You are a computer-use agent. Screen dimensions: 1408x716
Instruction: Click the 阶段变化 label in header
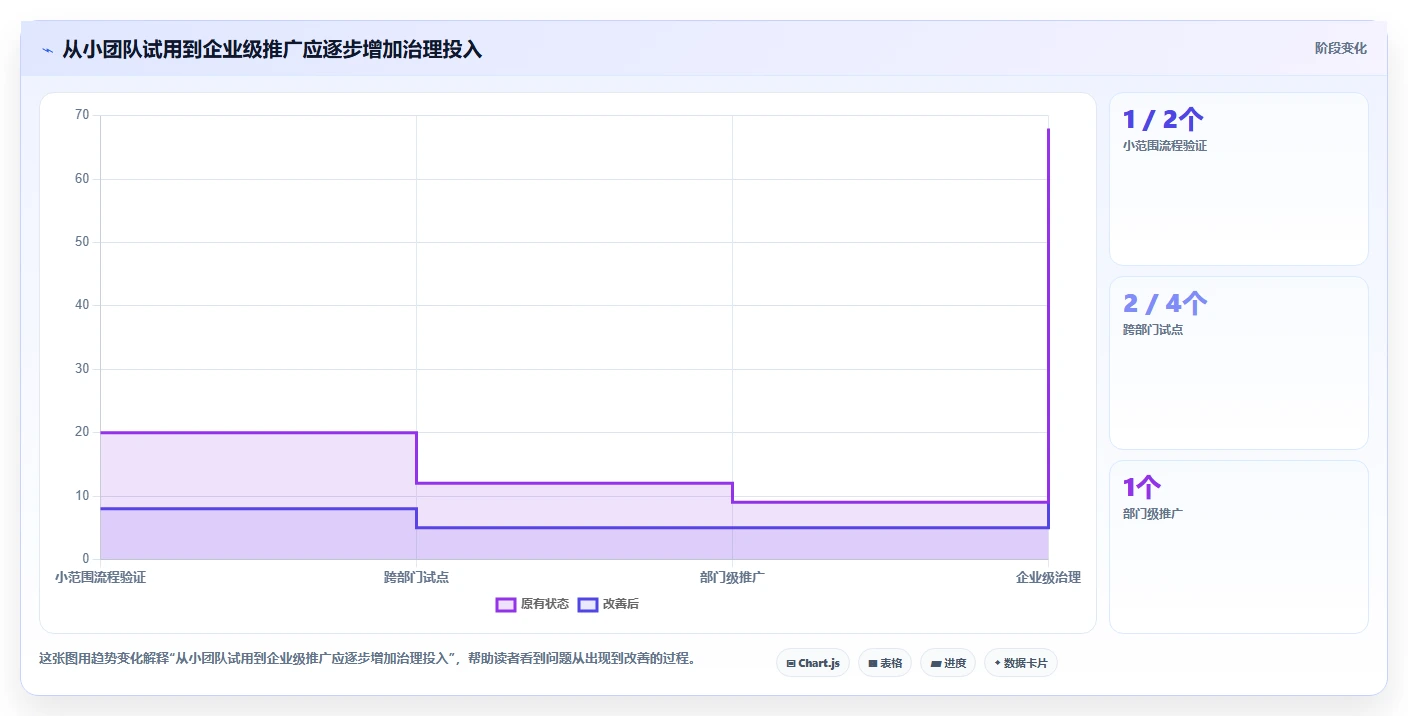point(1340,48)
